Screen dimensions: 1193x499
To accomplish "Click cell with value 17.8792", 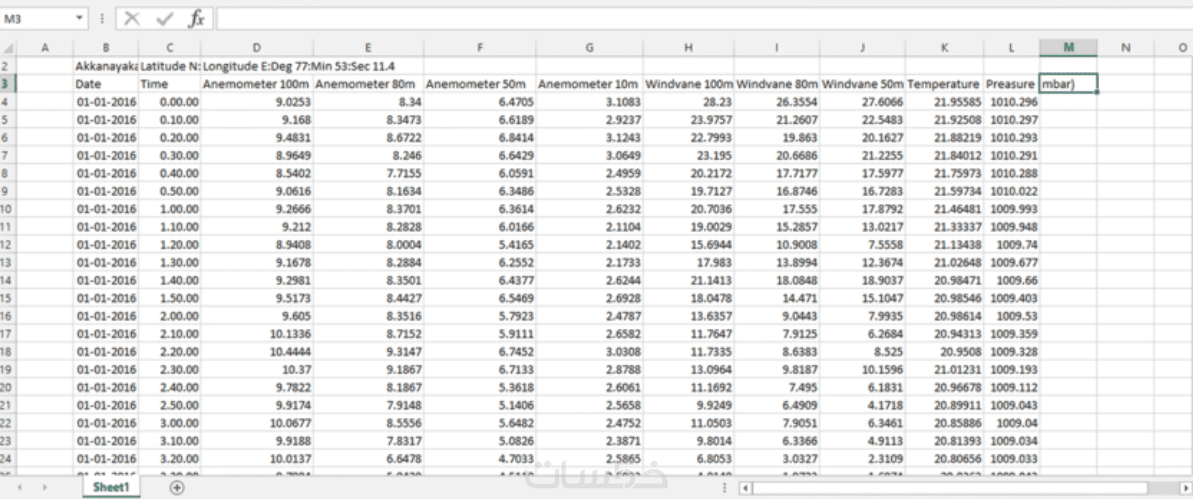I will pyautogui.click(x=862, y=208).
